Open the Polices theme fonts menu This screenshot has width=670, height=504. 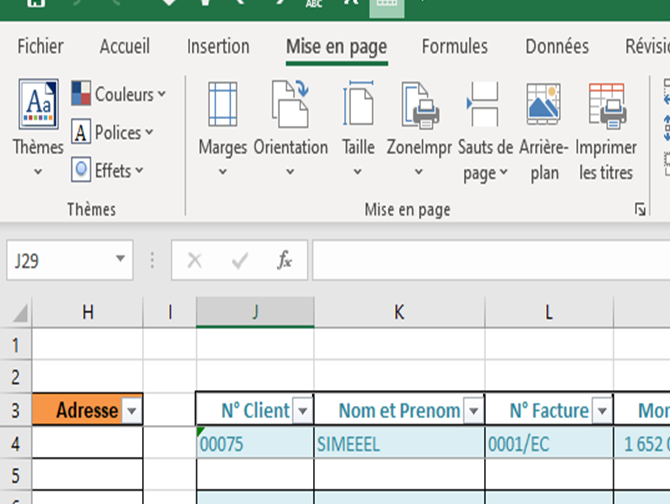112,132
